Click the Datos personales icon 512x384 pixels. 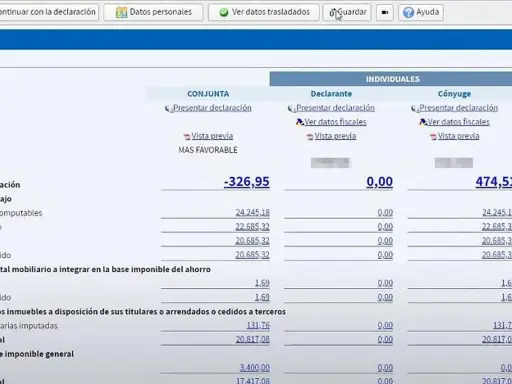point(121,12)
